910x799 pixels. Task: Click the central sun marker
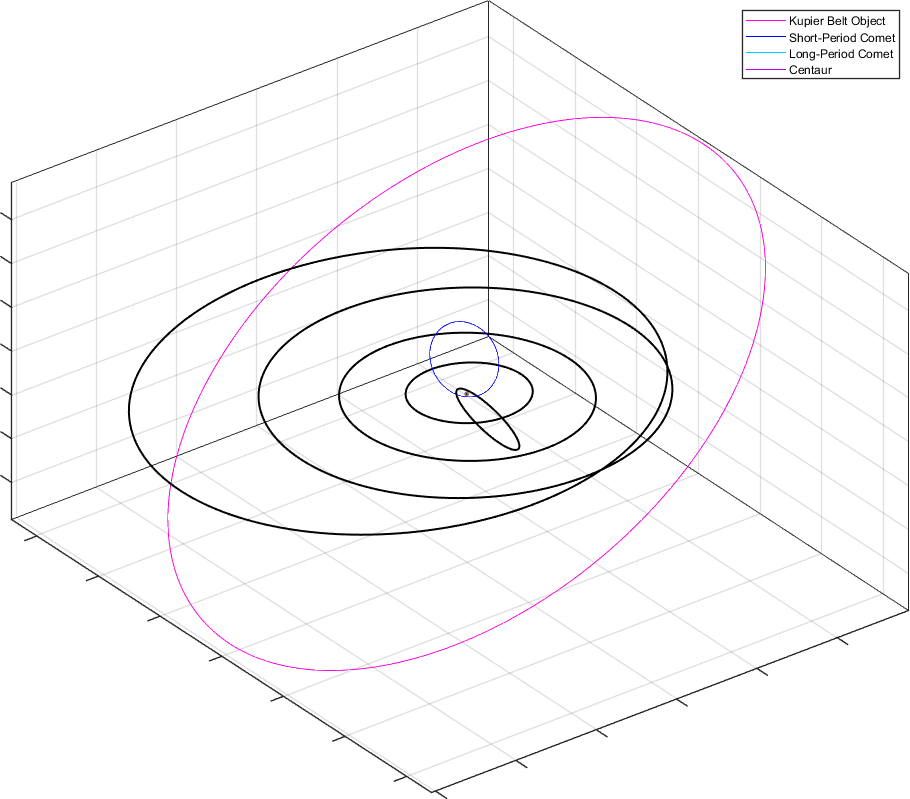(x=466, y=394)
